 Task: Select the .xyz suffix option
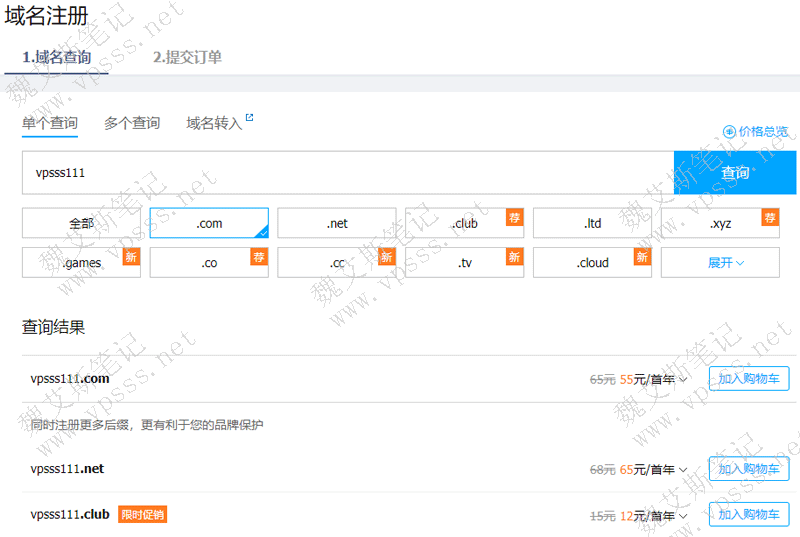pyautogui.click(x=719, y=223)
